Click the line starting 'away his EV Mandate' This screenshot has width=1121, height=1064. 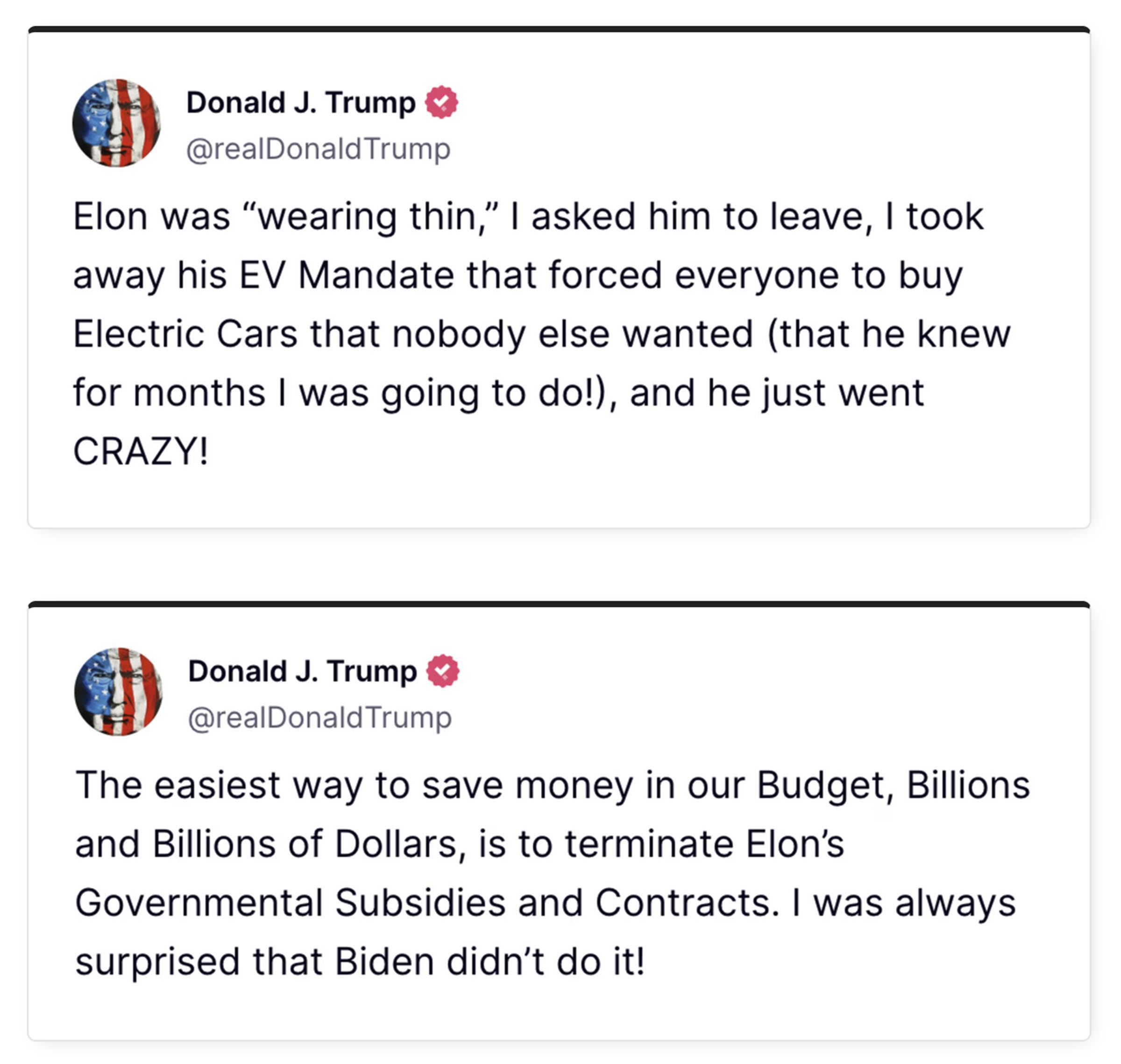click(518, 275)
